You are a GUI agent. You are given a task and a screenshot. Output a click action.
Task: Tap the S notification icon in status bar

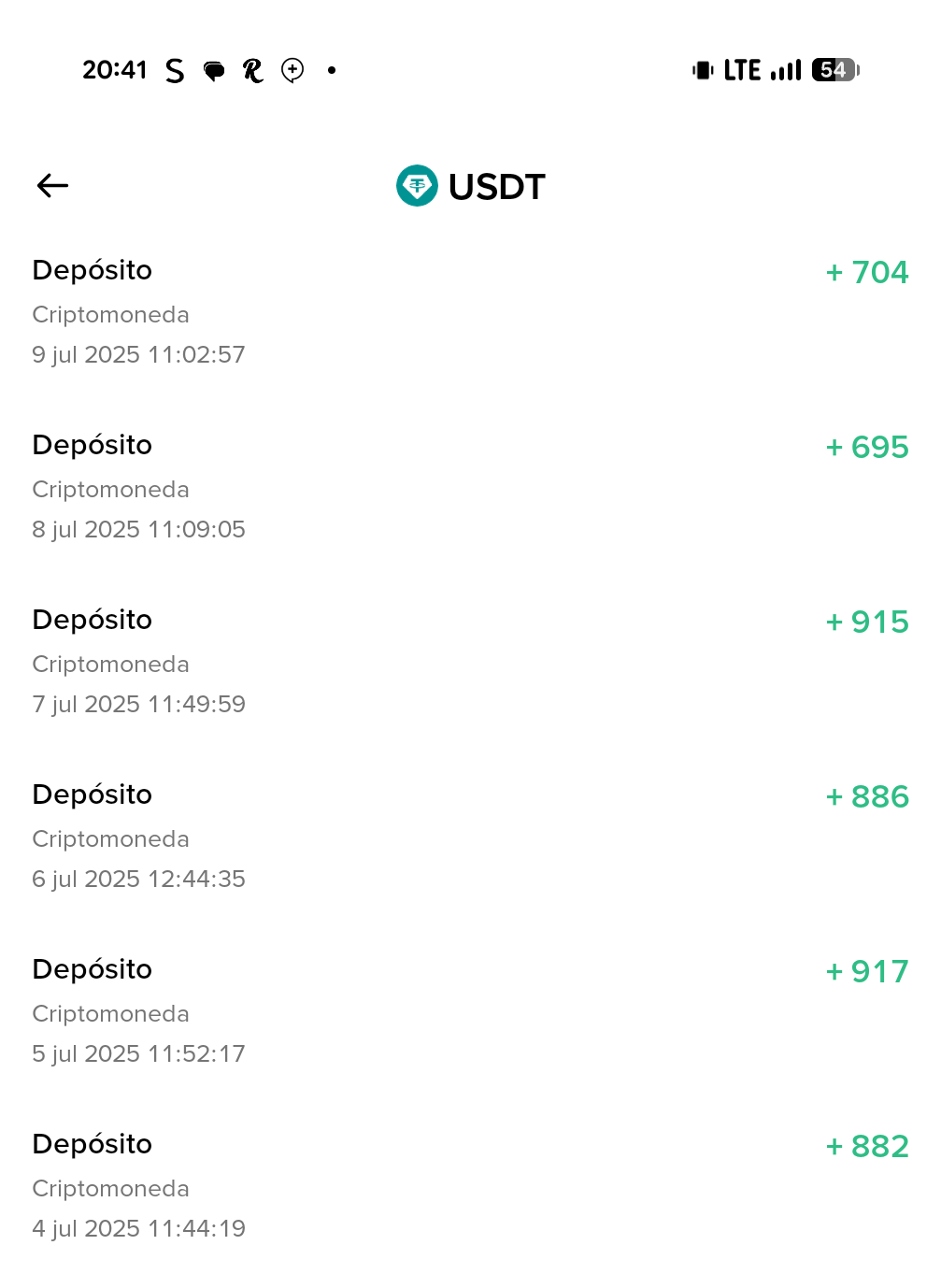175,71
